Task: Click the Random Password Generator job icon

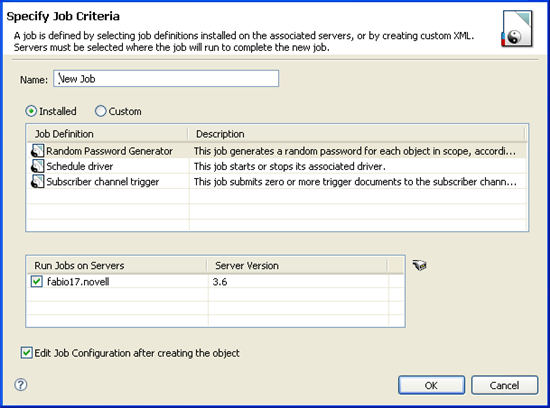Action: pyautogui.click(x=38, y=151)
